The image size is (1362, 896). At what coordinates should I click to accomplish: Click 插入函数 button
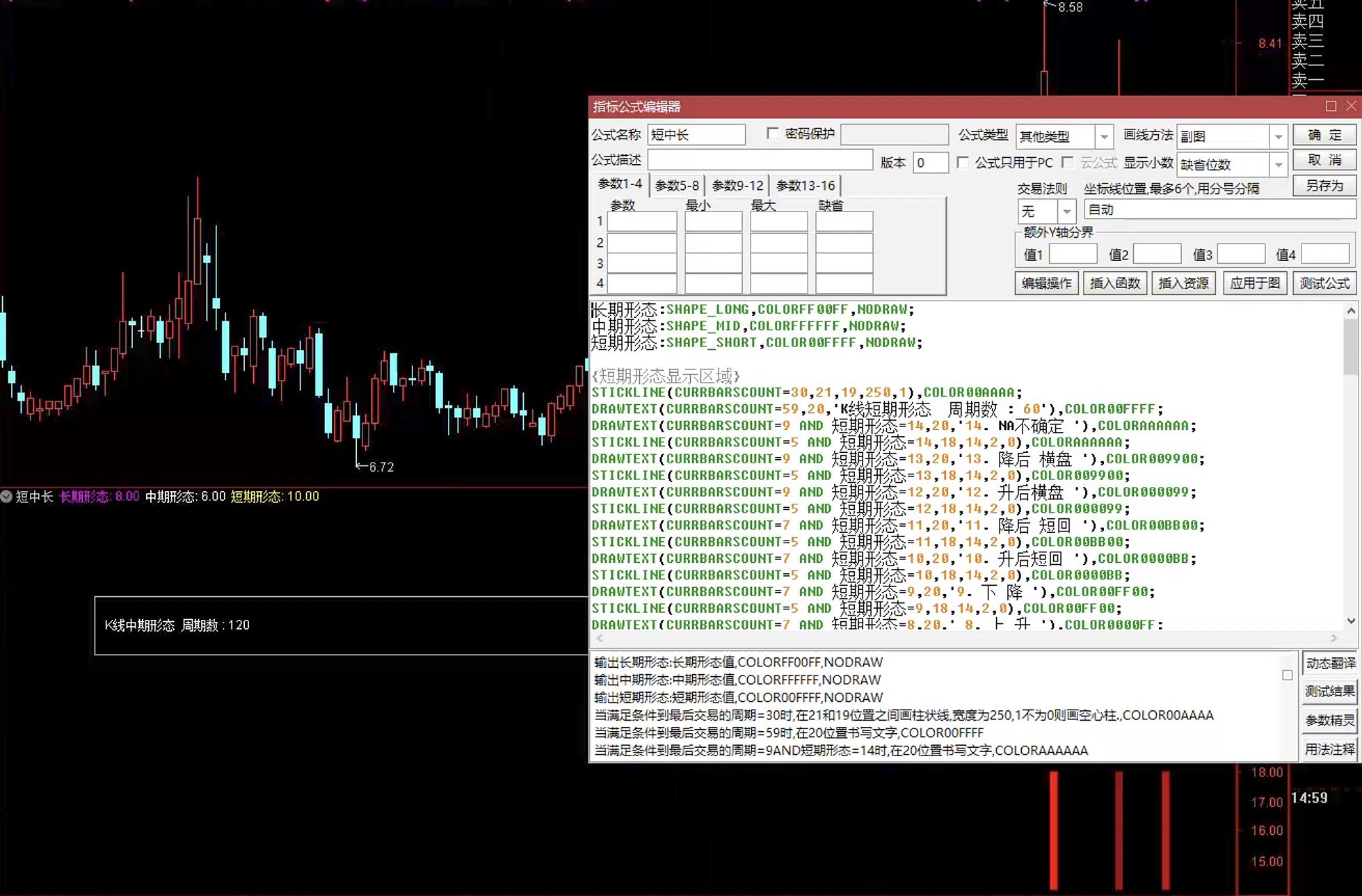point(1114,283)
